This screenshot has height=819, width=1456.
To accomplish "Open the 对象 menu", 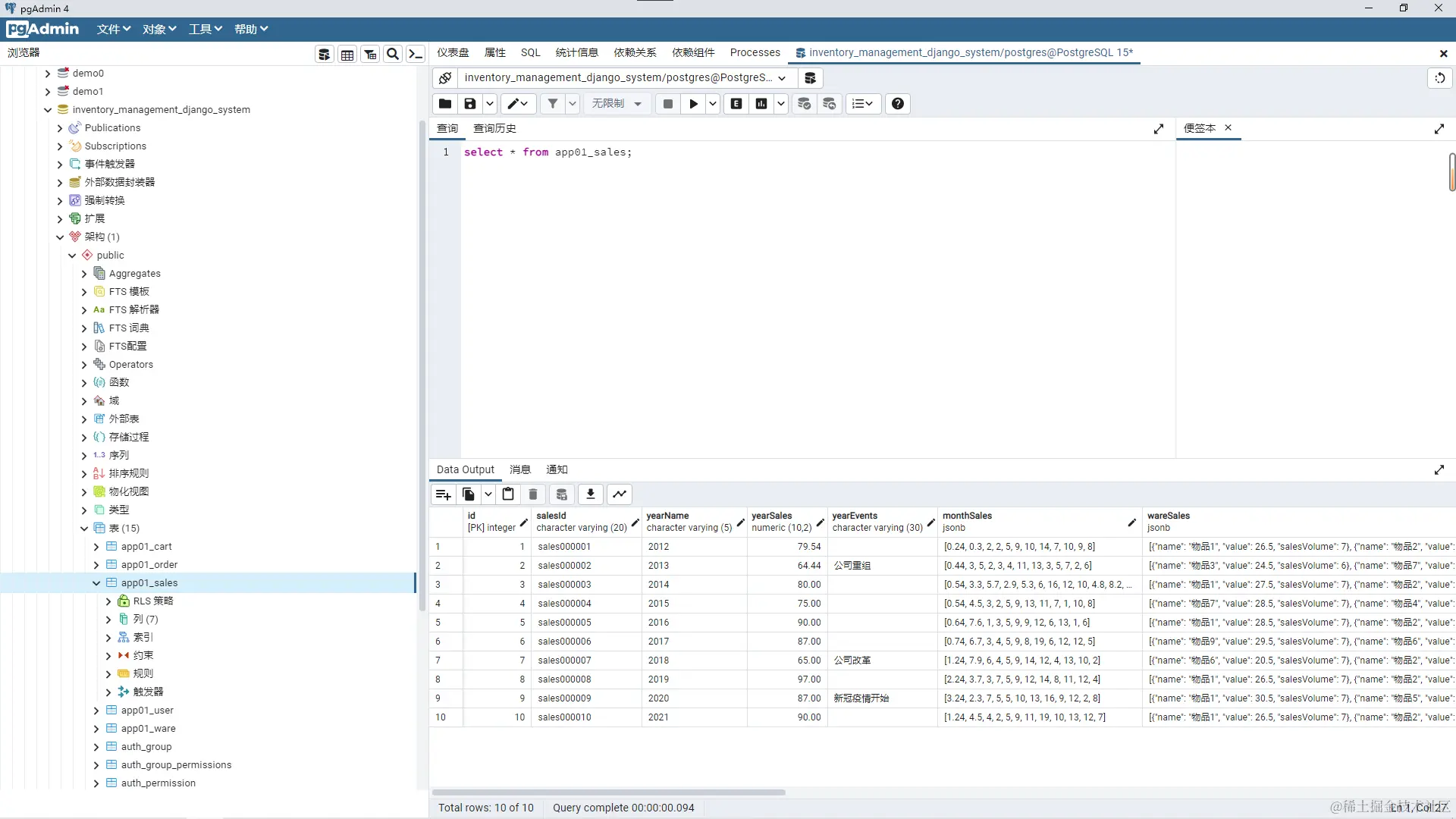I will click(159, 29).
